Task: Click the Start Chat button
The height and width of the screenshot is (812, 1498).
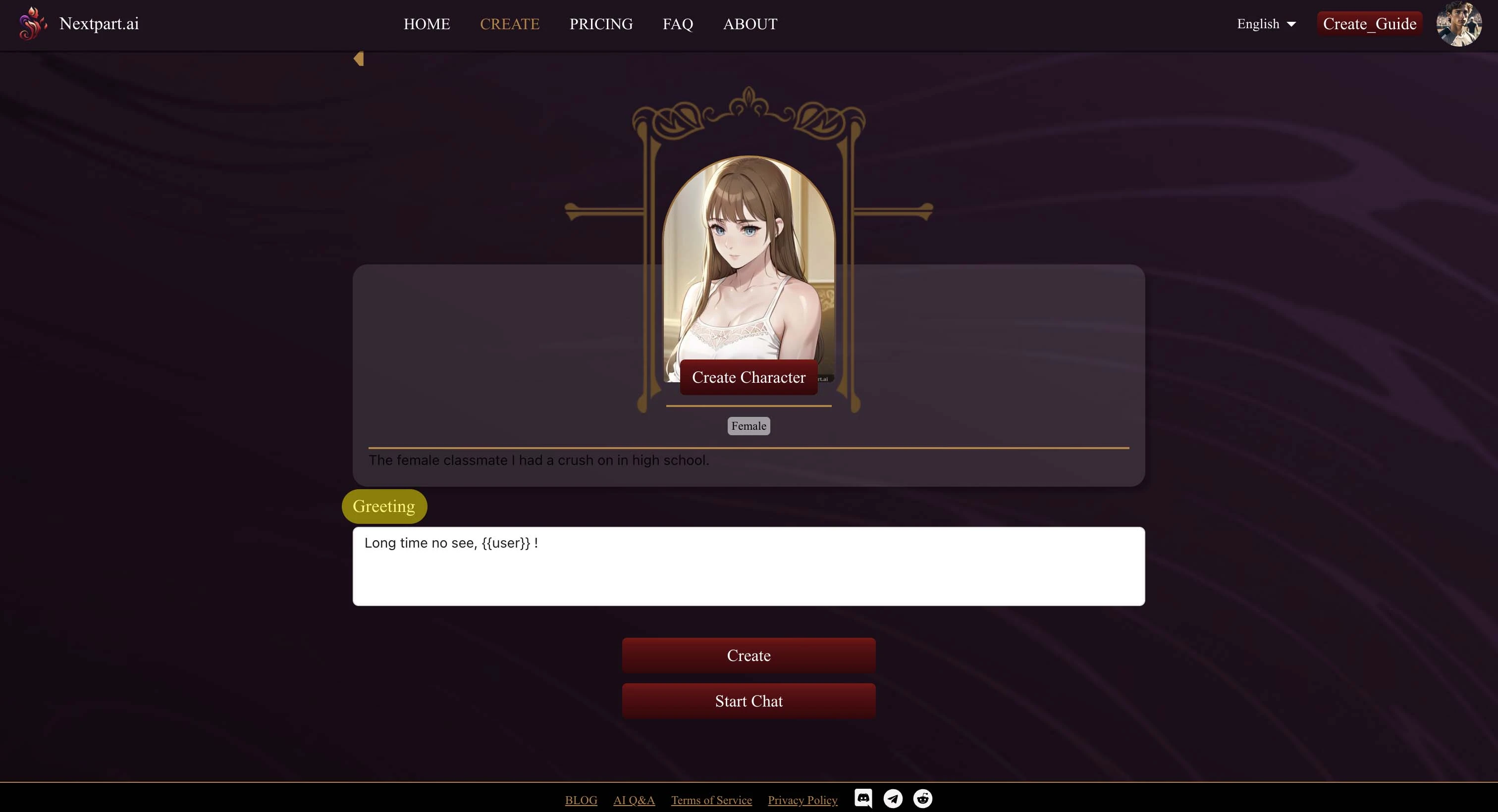Action: (x=749, y=701)
